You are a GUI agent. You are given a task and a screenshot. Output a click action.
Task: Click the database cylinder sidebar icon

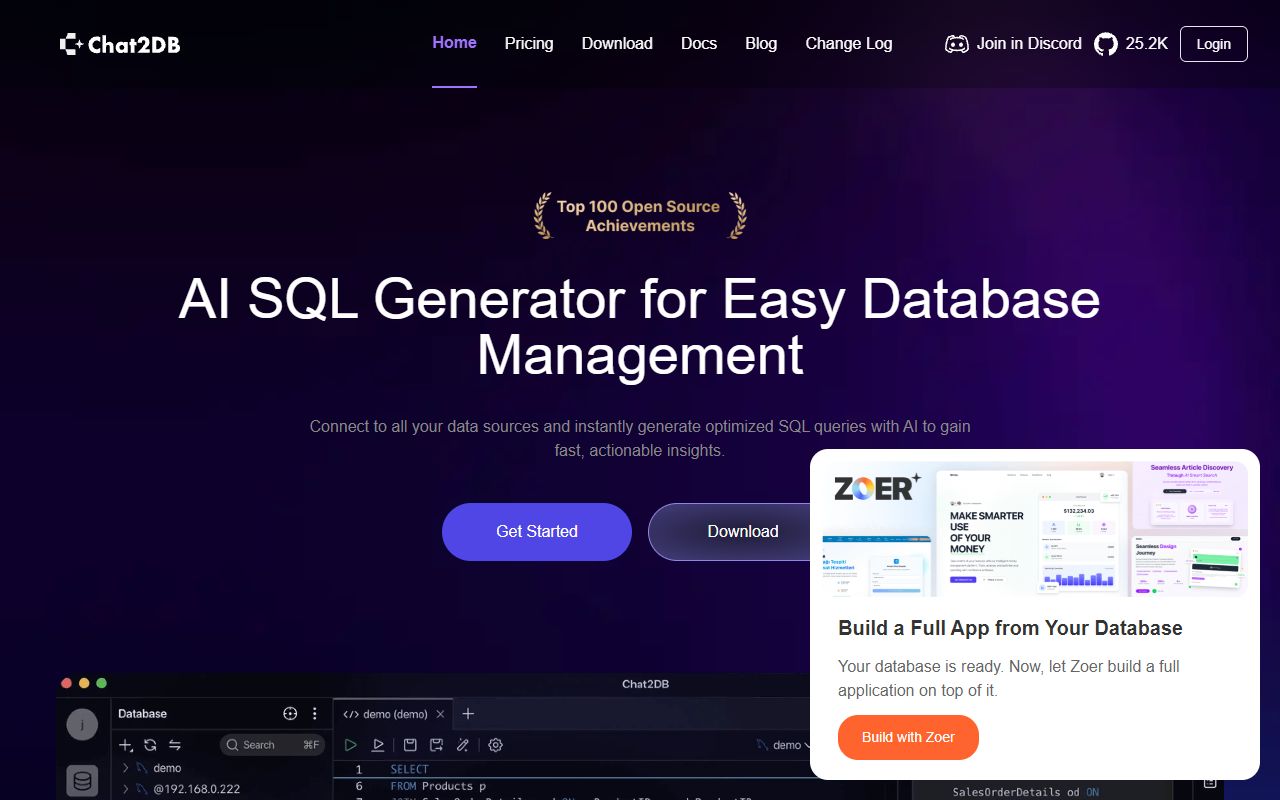coord(82,780)
